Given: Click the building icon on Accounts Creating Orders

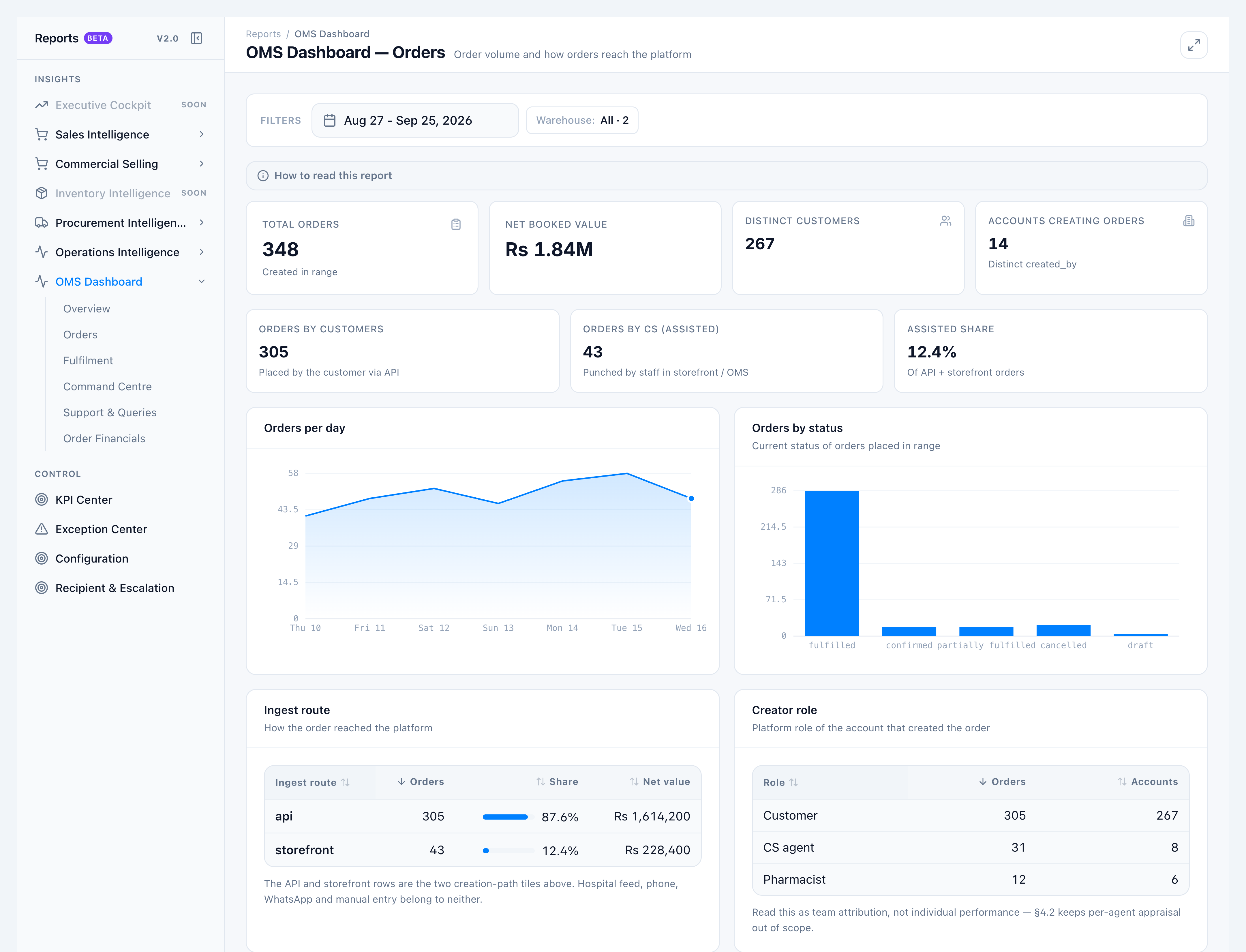Looking at the screenshot, I should (x=1189, y=221).
